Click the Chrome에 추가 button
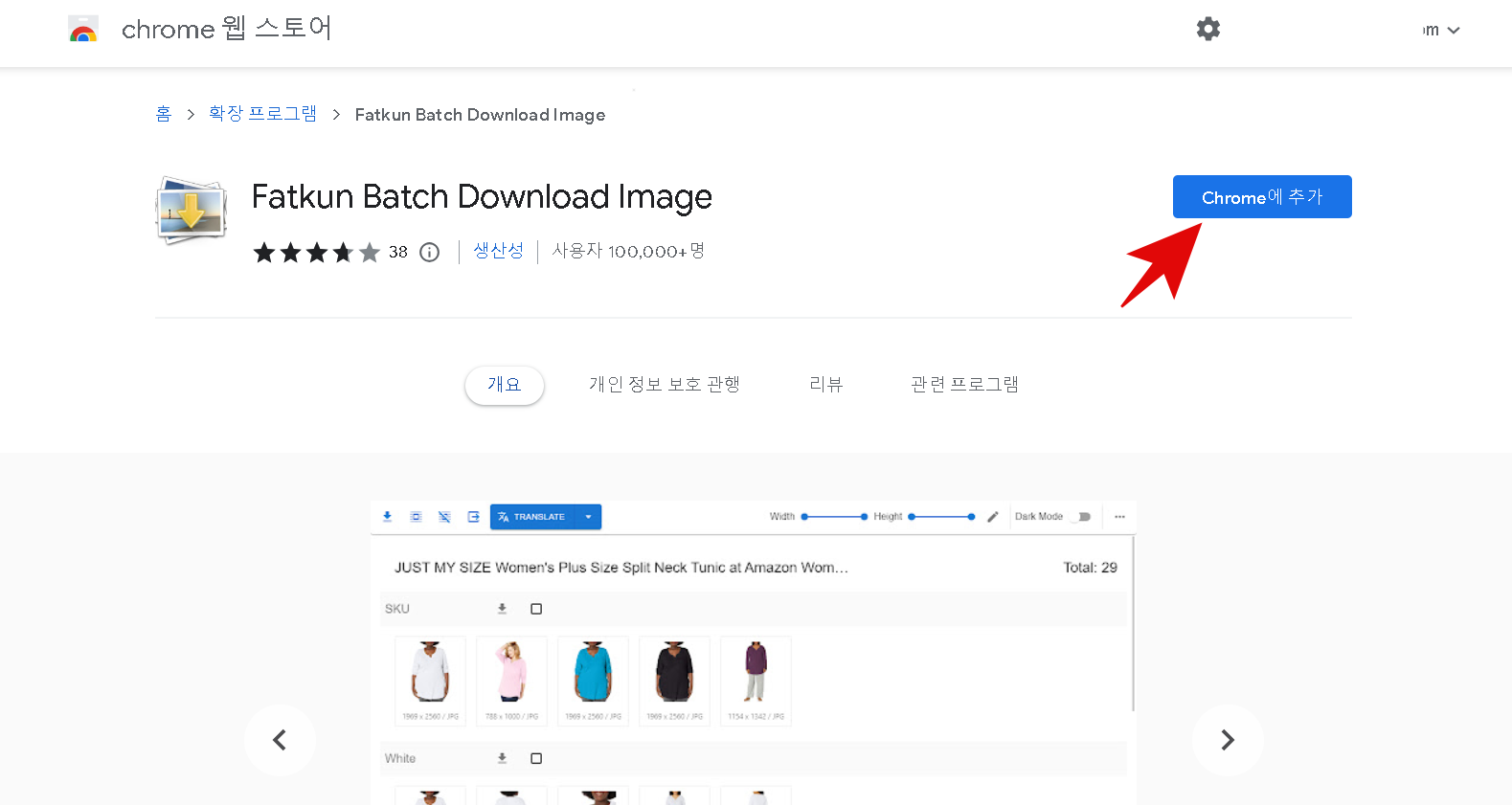The height and width of the screenshot is (805, 1512). pos(1262,196)
